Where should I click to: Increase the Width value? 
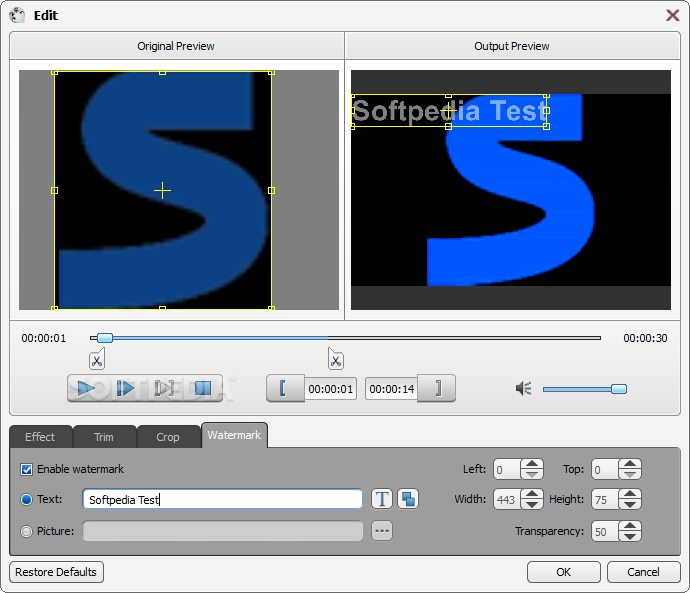[x=532, y=494]
